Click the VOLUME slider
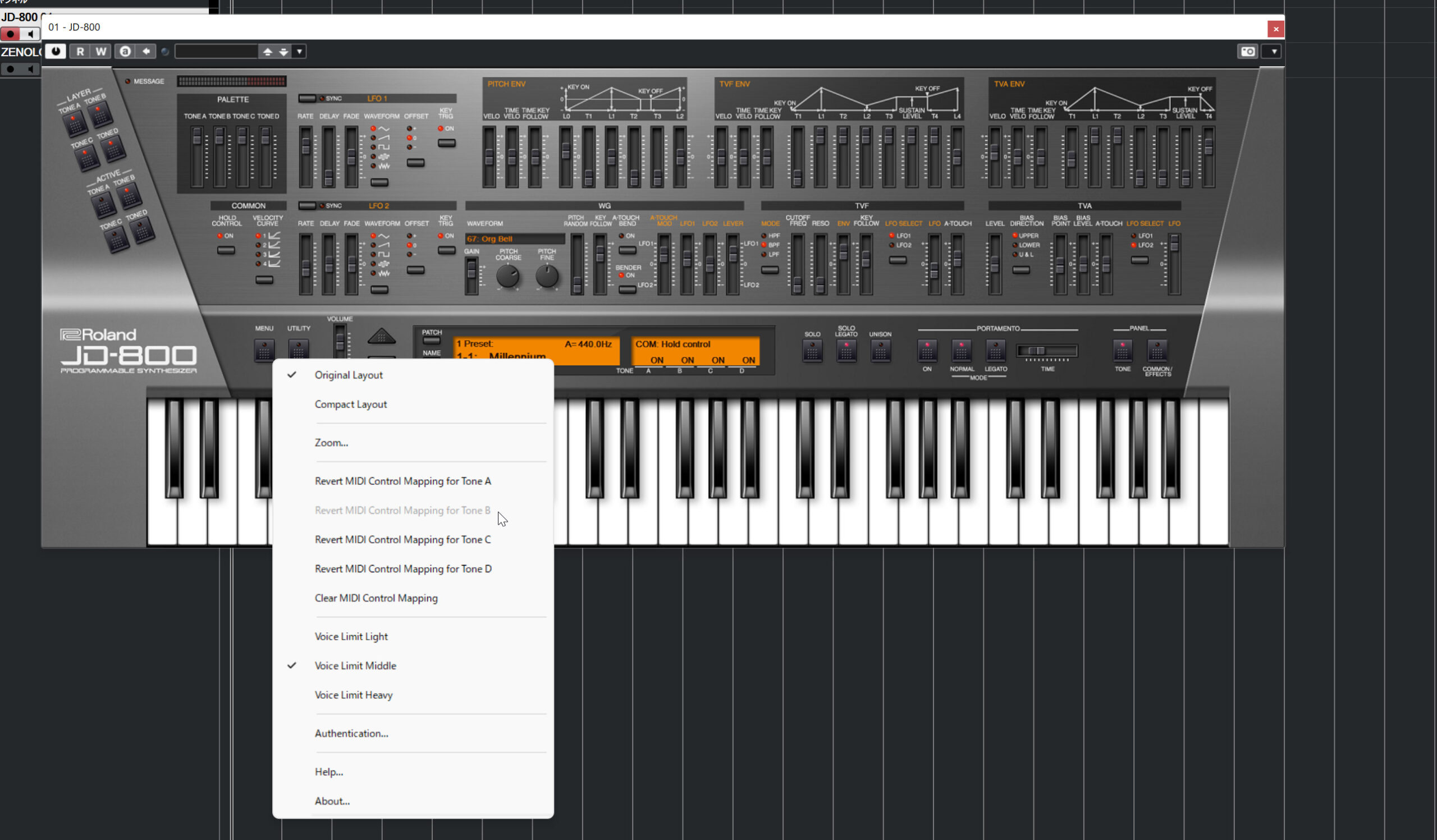 click(340, 342)
